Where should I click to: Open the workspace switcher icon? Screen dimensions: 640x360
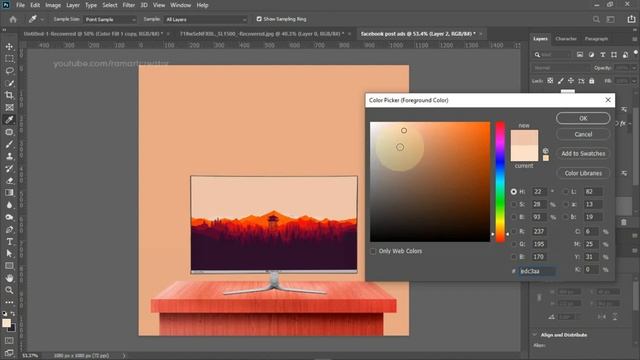pyautogui.click(x=611, y=19)
